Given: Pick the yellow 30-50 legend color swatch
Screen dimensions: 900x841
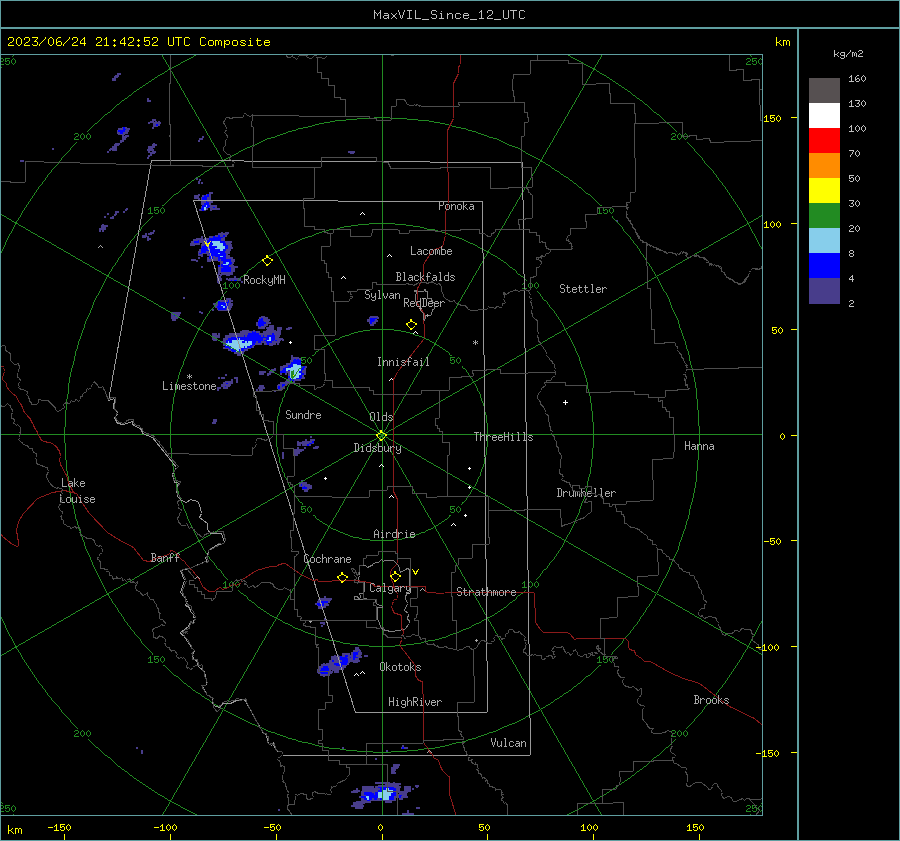Looking at the screenshot, I should coord(824,191).
